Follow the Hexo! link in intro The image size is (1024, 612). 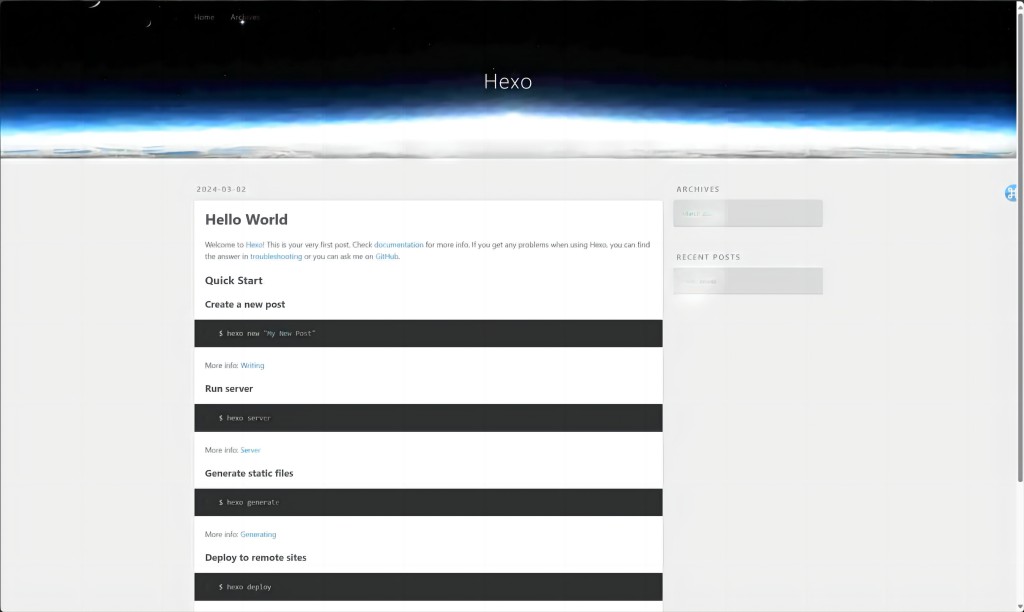coord(255,245)
